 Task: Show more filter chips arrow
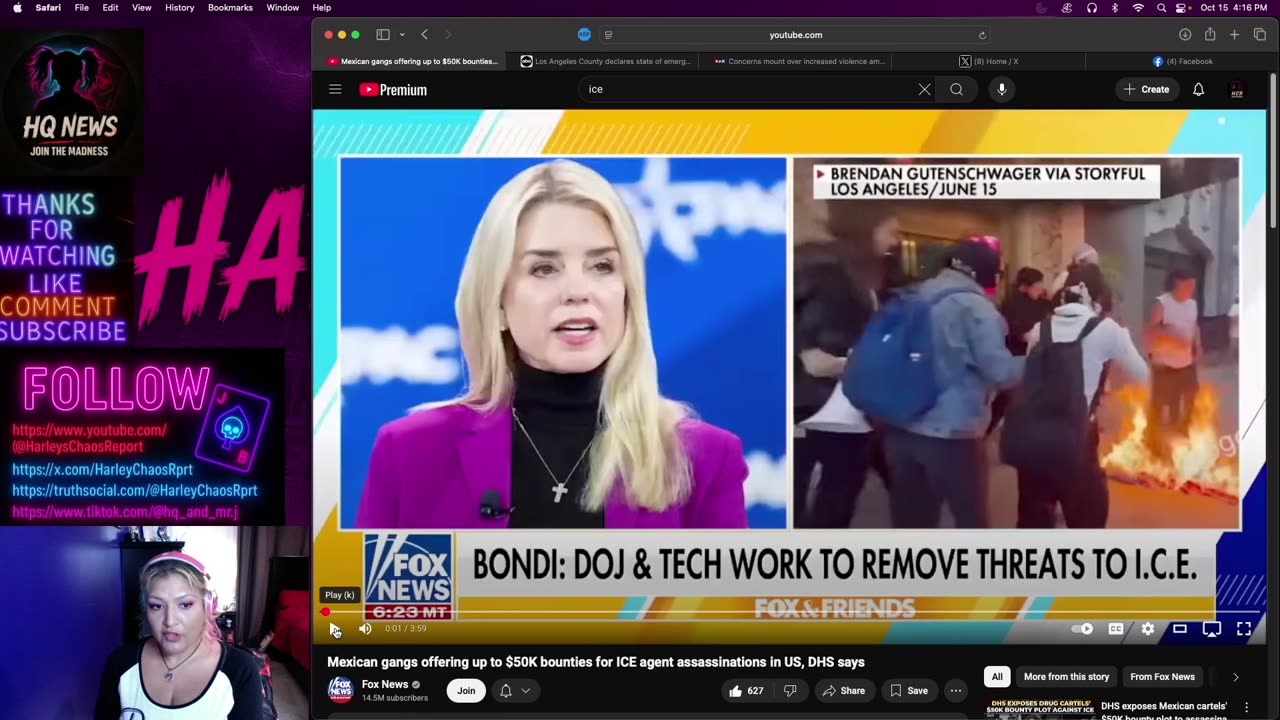coord(1236,677)
